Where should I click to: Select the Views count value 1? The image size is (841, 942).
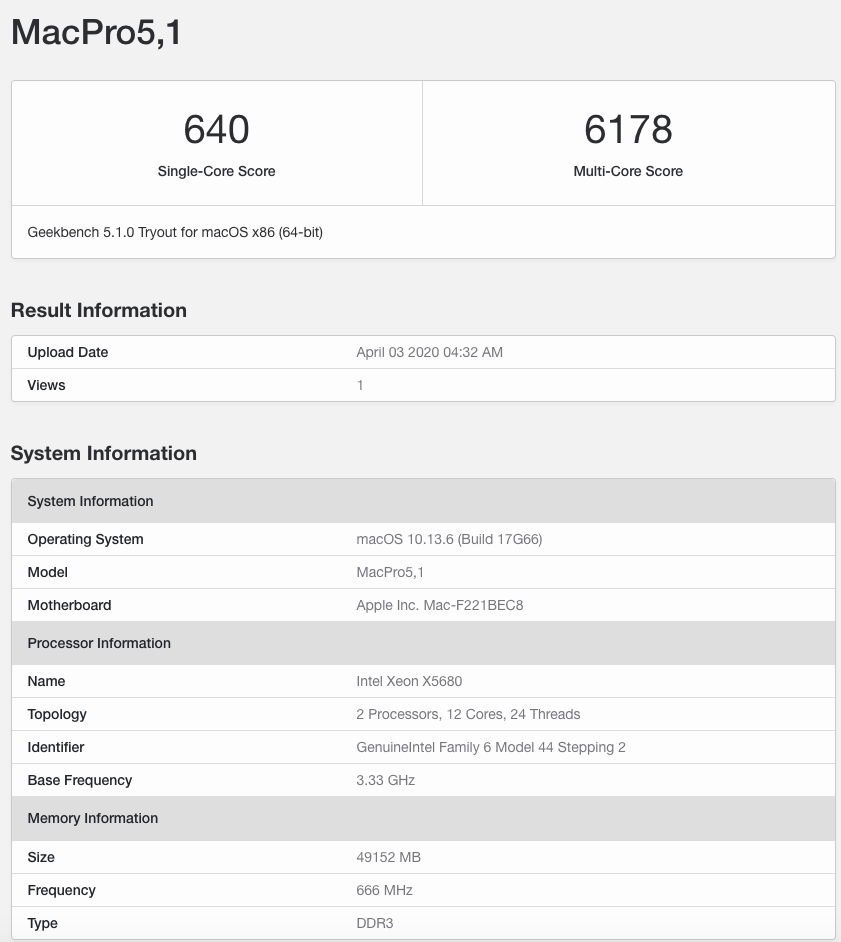[x=360, y=385]
